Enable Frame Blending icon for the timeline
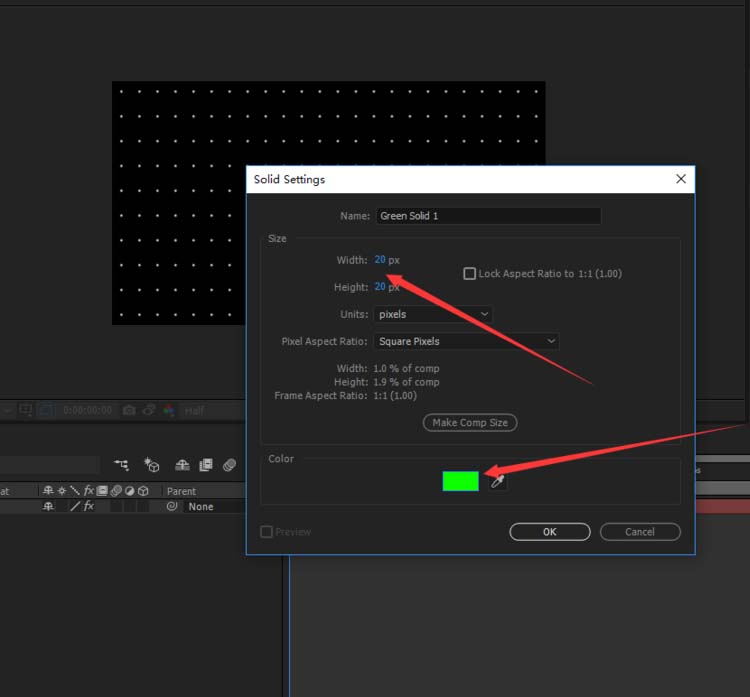 click(206, 465)
